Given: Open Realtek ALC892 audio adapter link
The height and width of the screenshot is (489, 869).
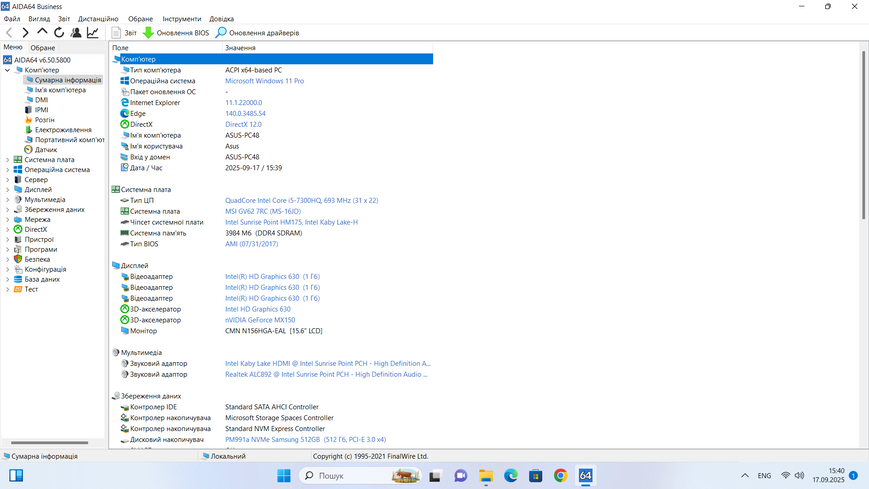Looking at the screenshot, I should (x=326, y=374).
